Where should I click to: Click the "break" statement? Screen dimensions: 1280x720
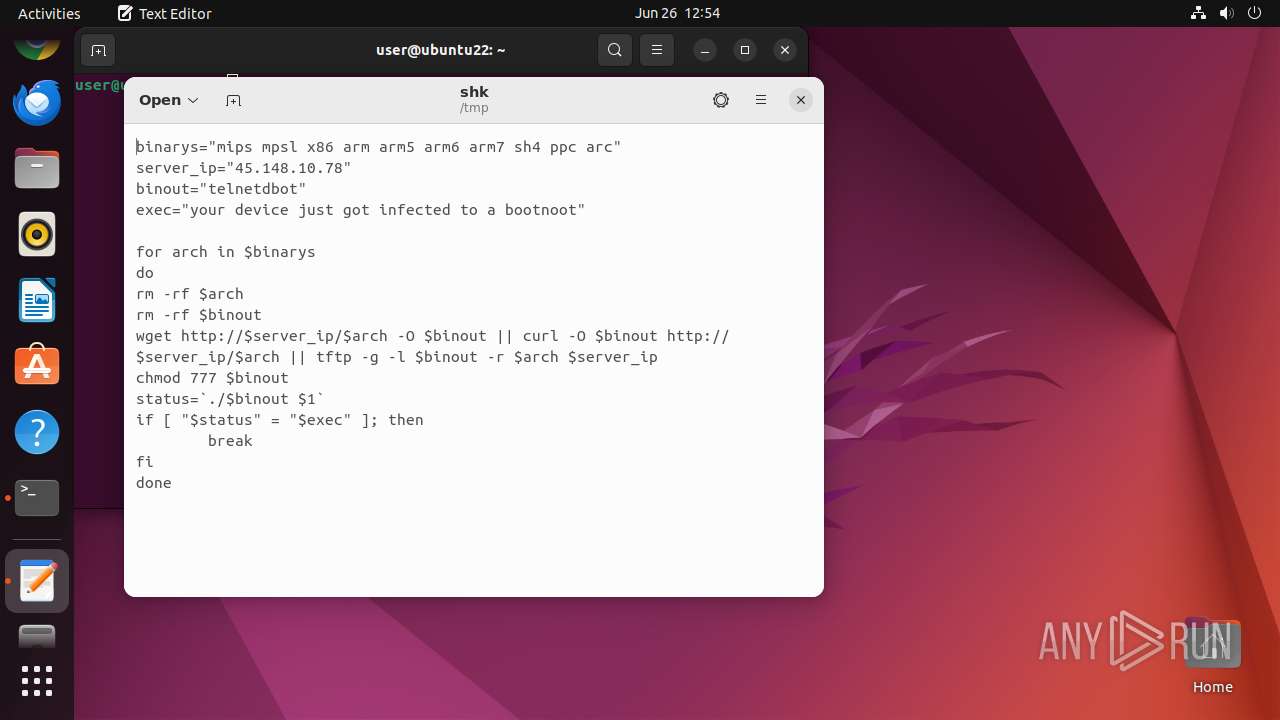230,441
